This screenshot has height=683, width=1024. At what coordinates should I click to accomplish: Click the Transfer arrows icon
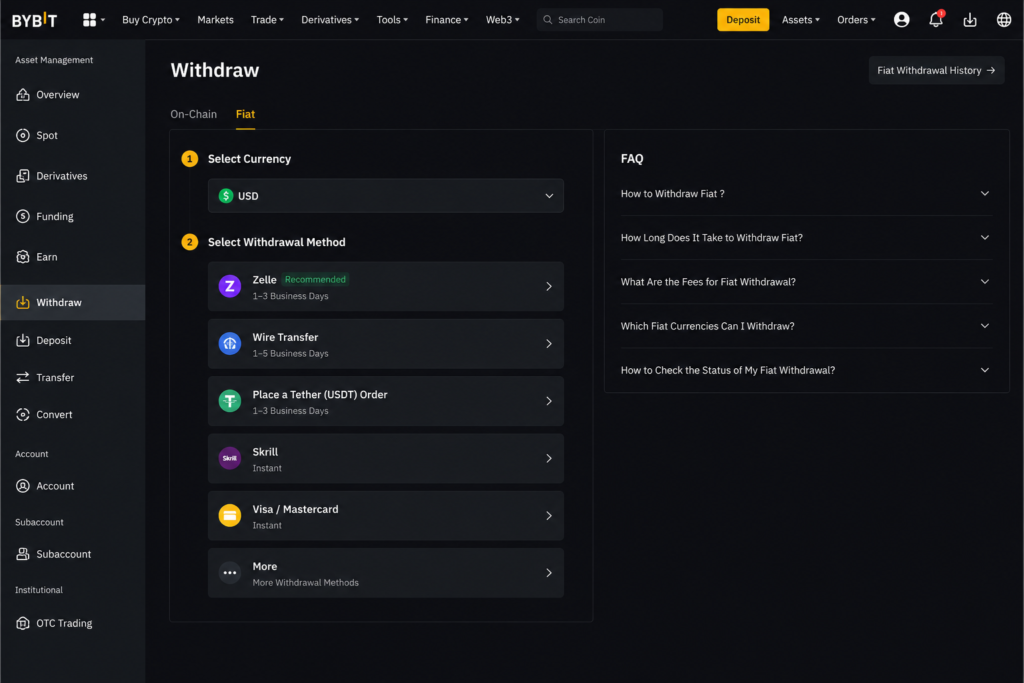[23, 377]
